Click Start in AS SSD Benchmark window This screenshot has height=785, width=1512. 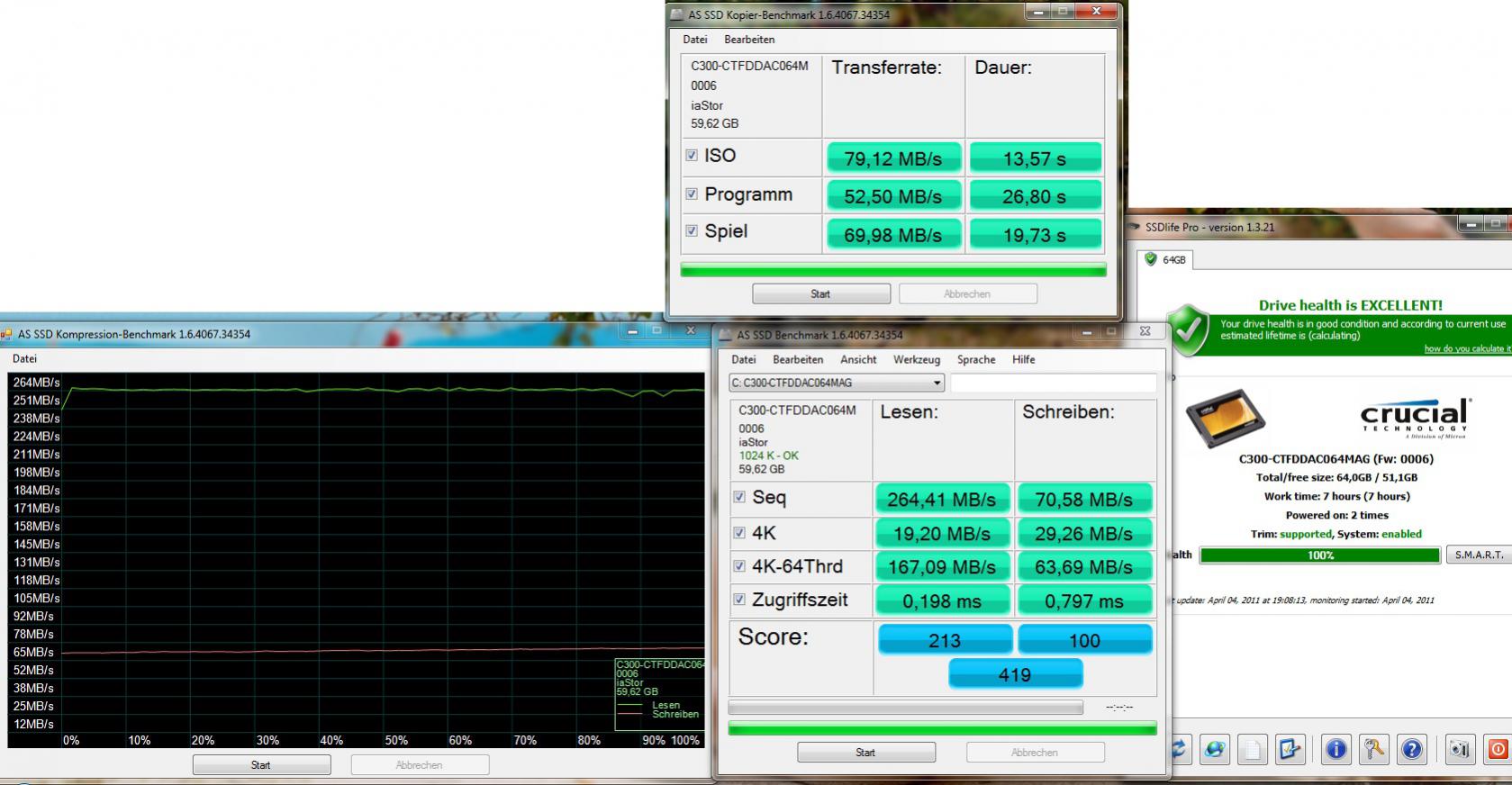pos(865,752)
